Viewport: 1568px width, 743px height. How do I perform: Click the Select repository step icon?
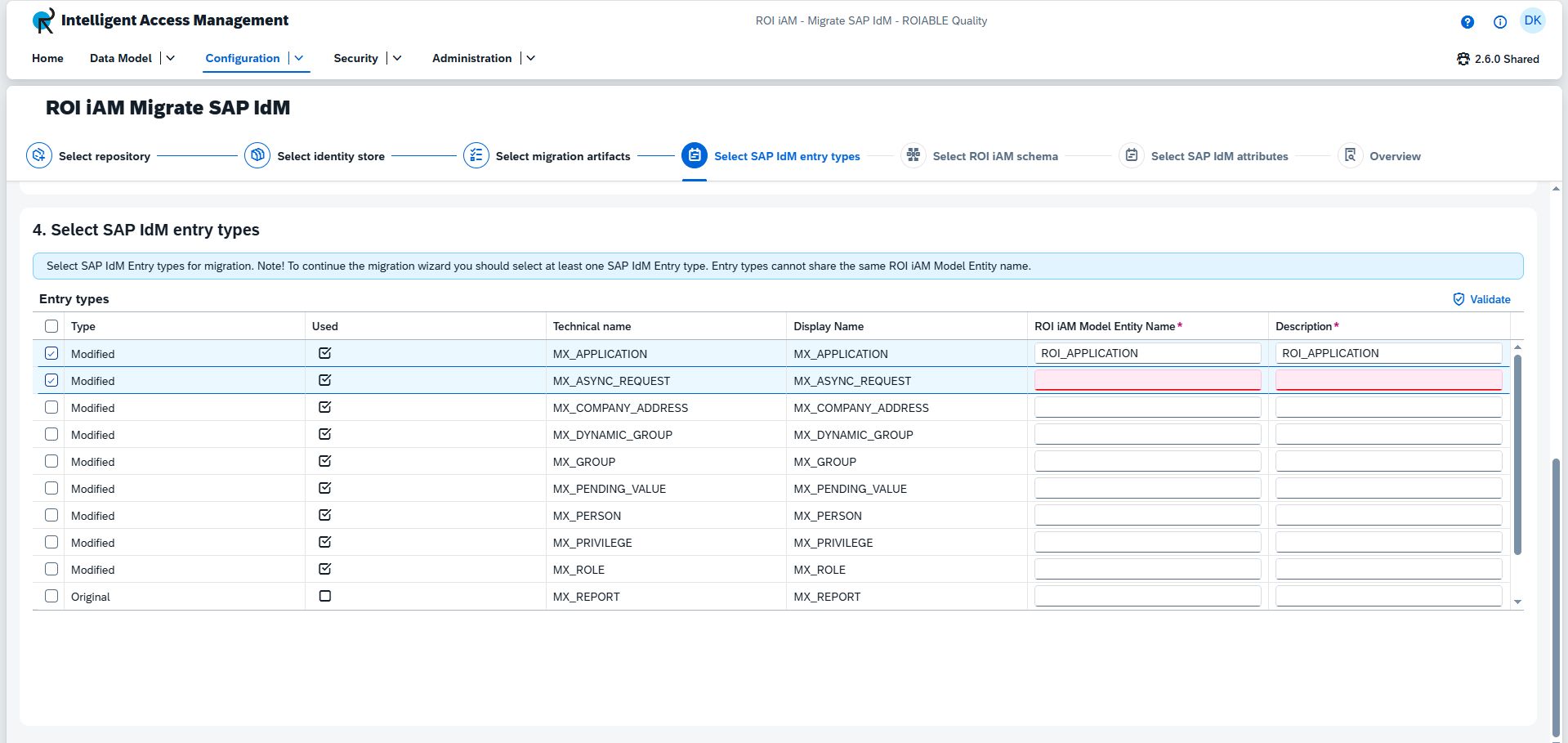[x=38, y=155]
